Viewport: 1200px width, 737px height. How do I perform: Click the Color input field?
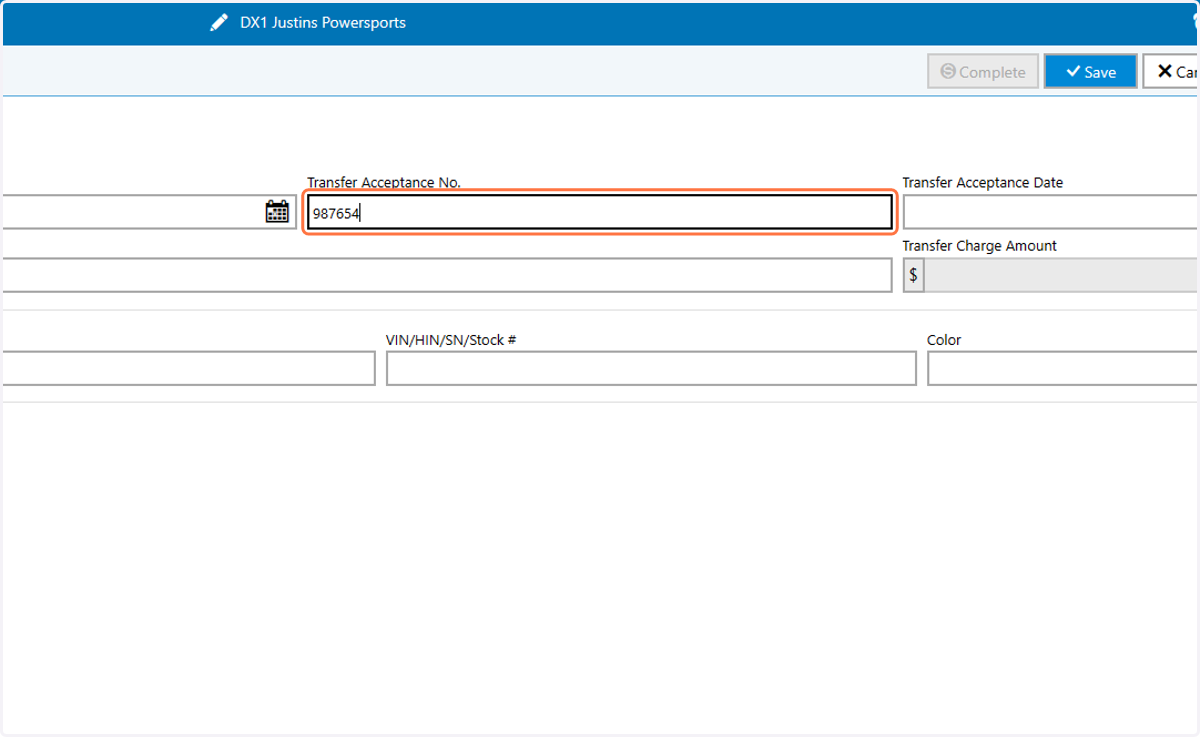1064,368
